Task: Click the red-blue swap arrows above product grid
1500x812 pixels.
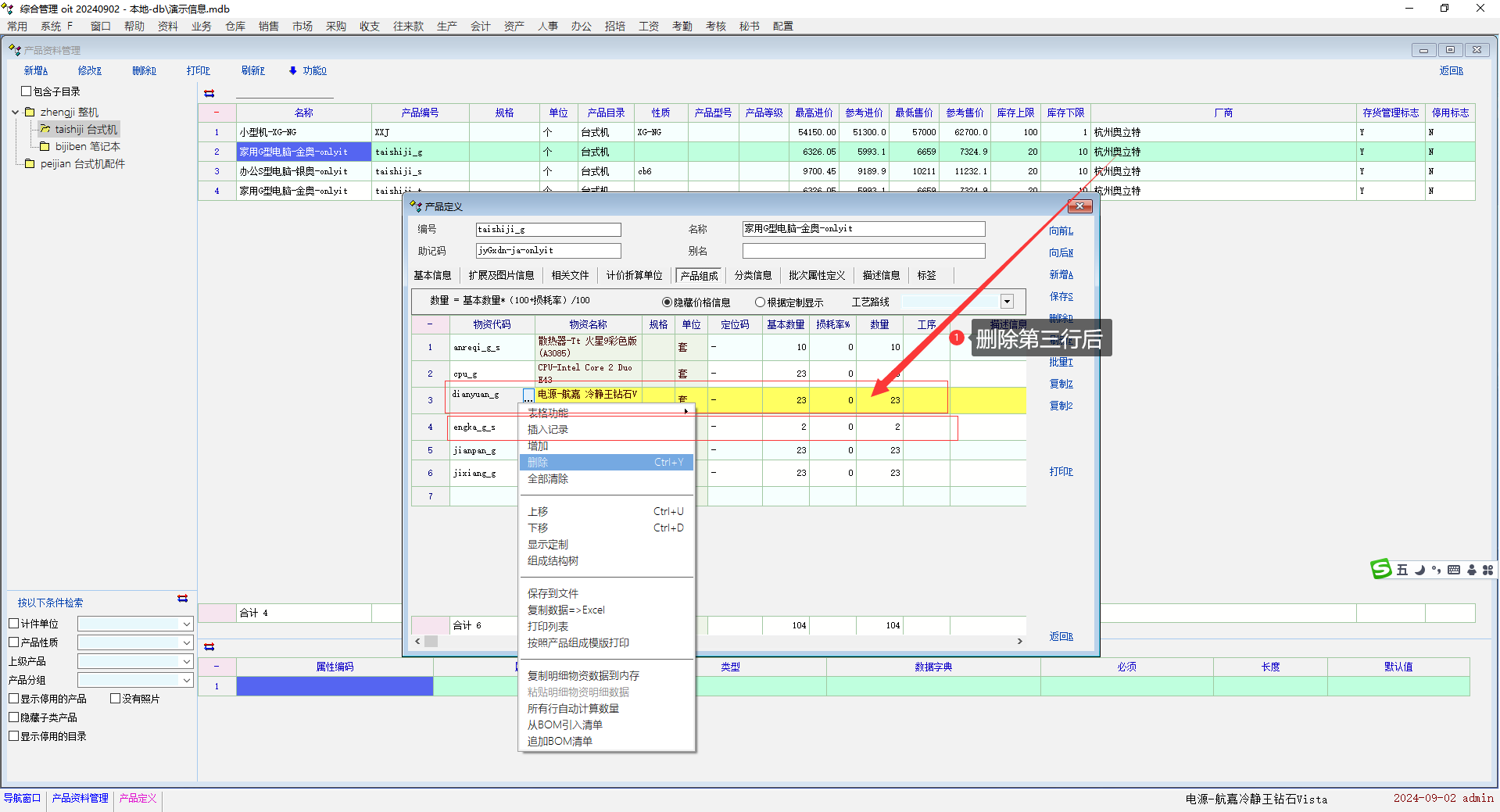Action: point(209,93)
